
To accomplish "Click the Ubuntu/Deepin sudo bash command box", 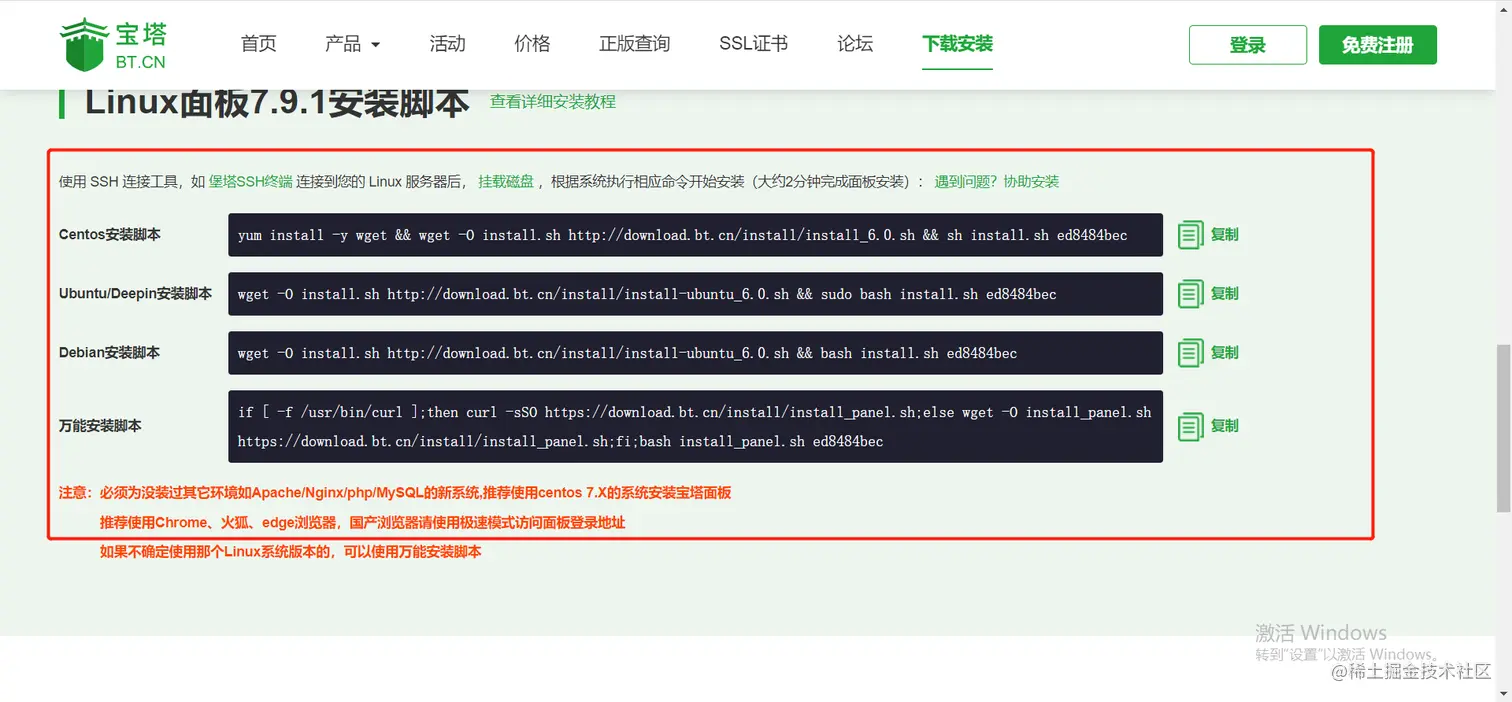I will click(x=695, y=294).
